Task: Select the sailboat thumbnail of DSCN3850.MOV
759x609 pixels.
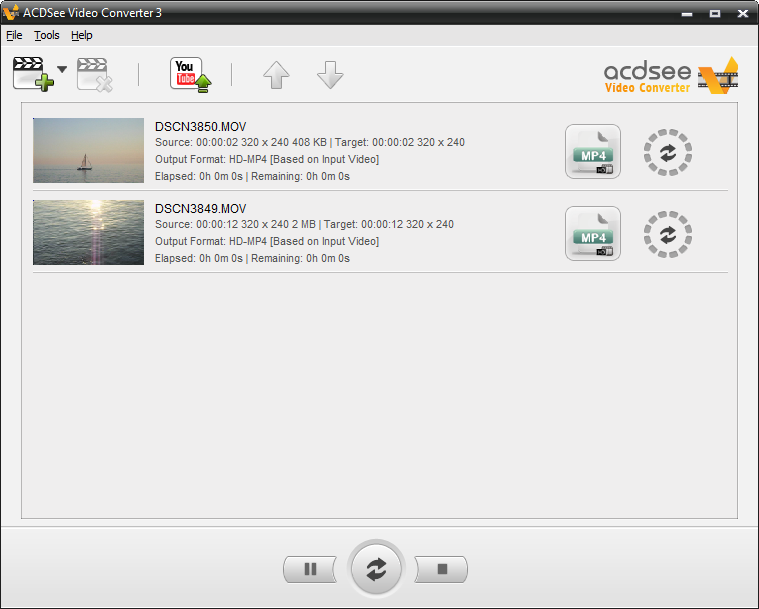Action: point(89,151)
